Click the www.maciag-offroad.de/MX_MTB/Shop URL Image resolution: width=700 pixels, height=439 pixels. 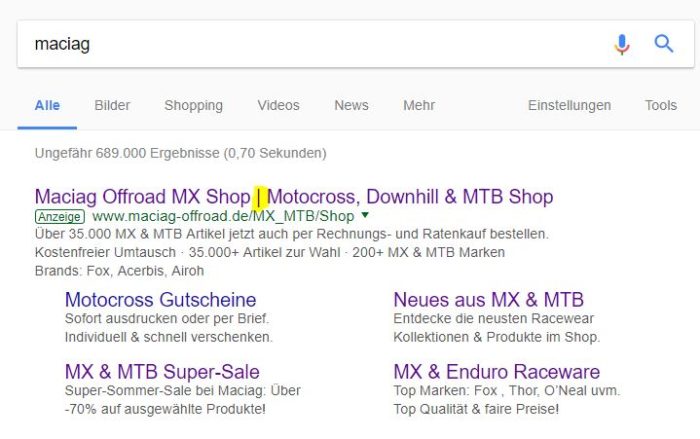[223, 217]
